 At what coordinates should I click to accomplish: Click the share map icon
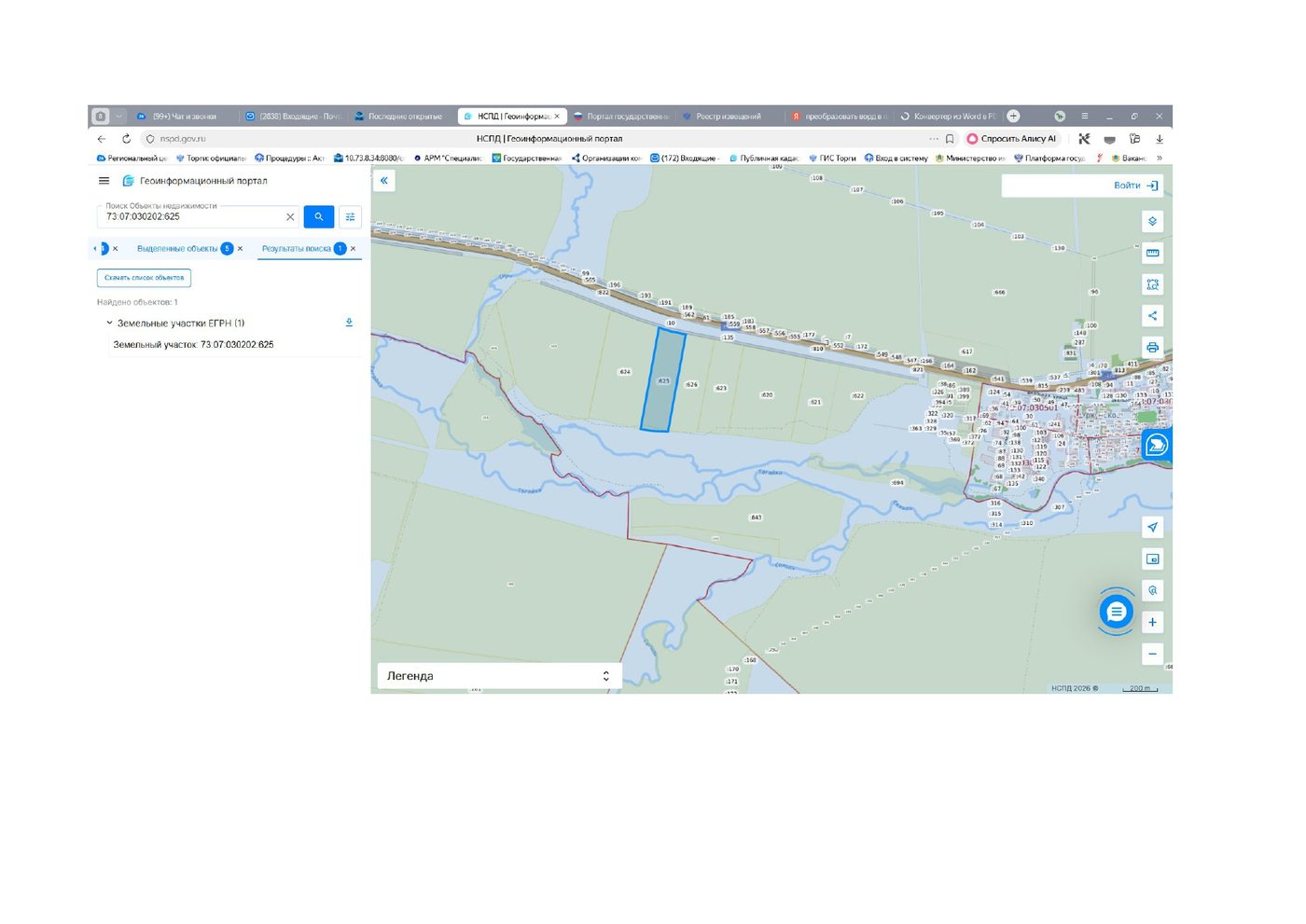(x=1152, y=316)
